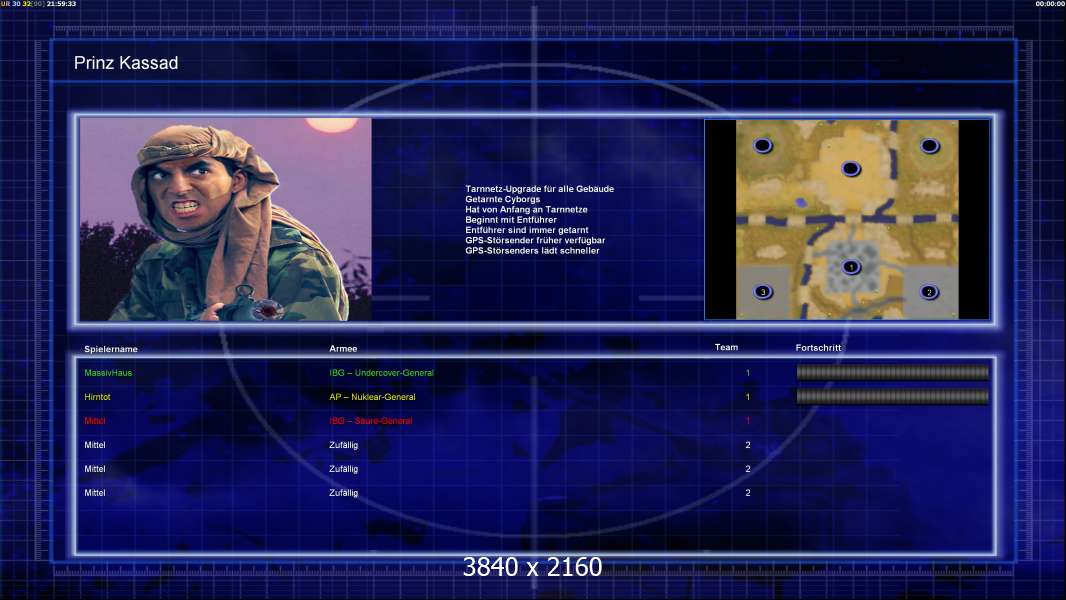Select player name 'MassivHaus'
Image resolution: width=1066 pixels, height=600 pixels.
click(x=108, y=373)
